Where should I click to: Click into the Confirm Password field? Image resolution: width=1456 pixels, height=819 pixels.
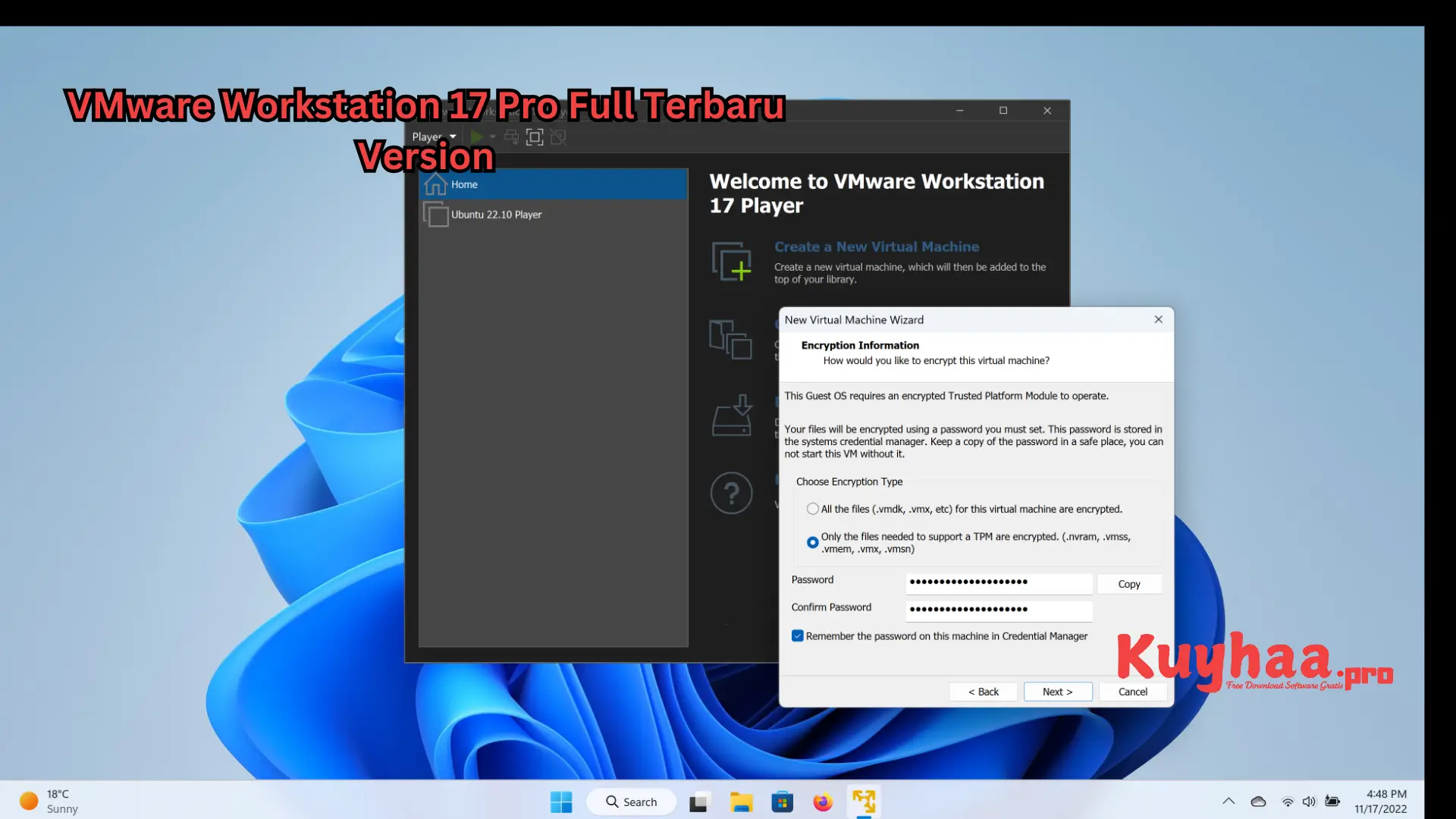(999, 610)
